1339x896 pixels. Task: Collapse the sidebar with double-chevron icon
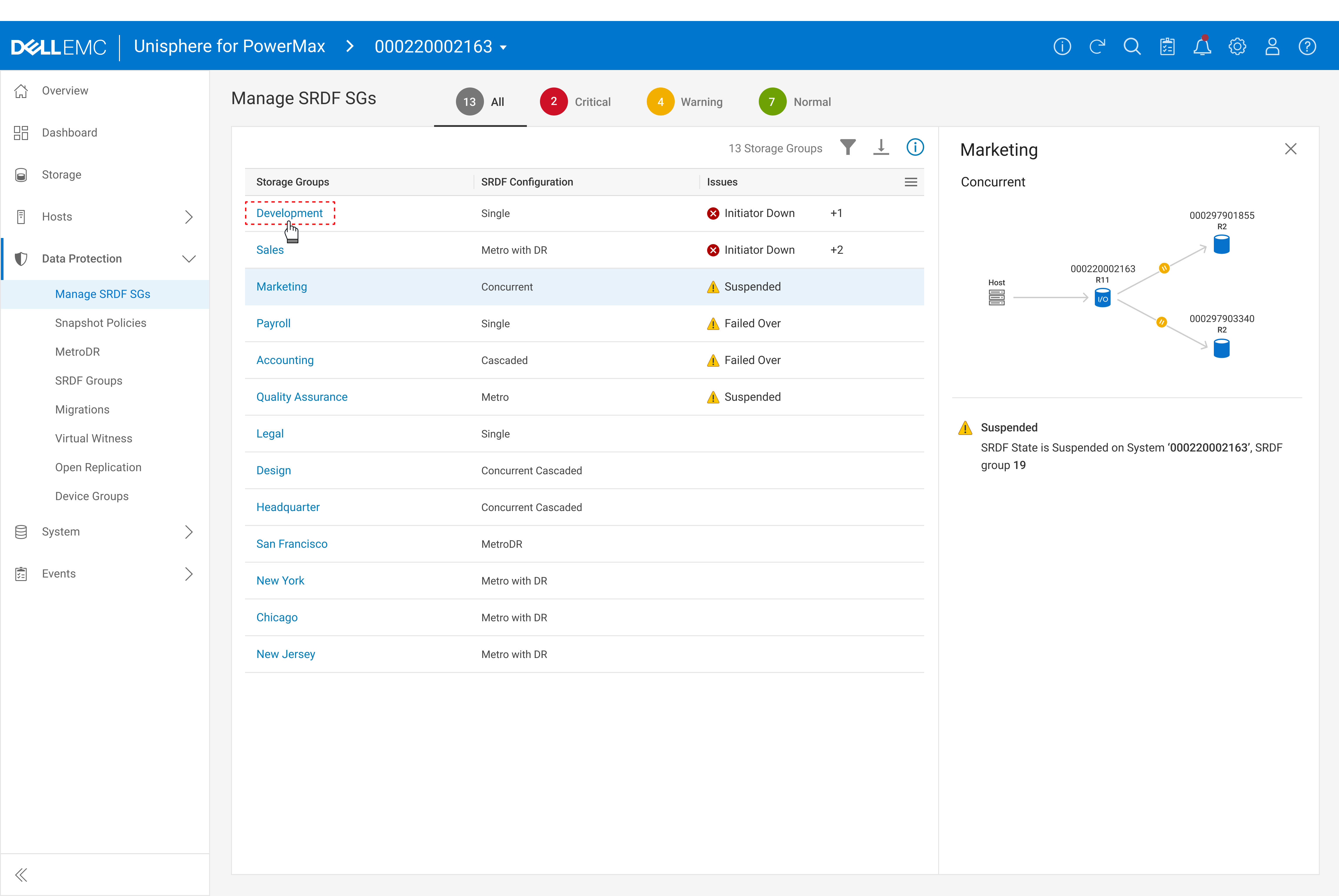pos(21,874)
